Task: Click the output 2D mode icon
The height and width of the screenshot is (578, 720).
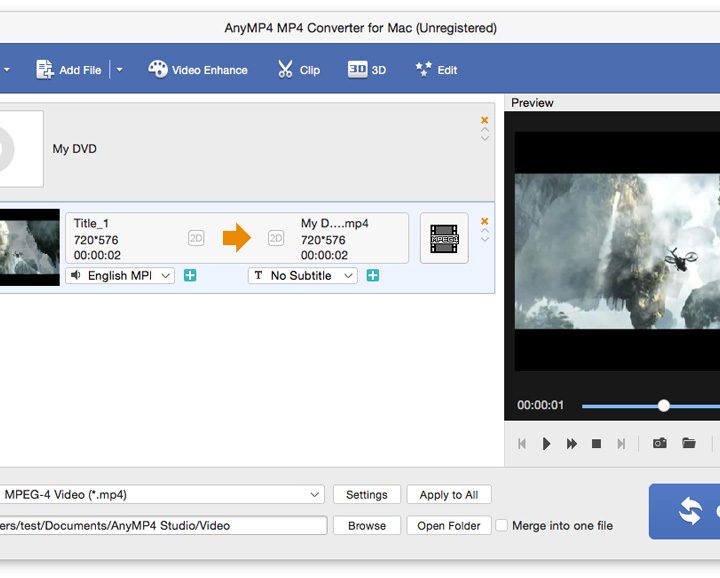Action: click(276, 238)
